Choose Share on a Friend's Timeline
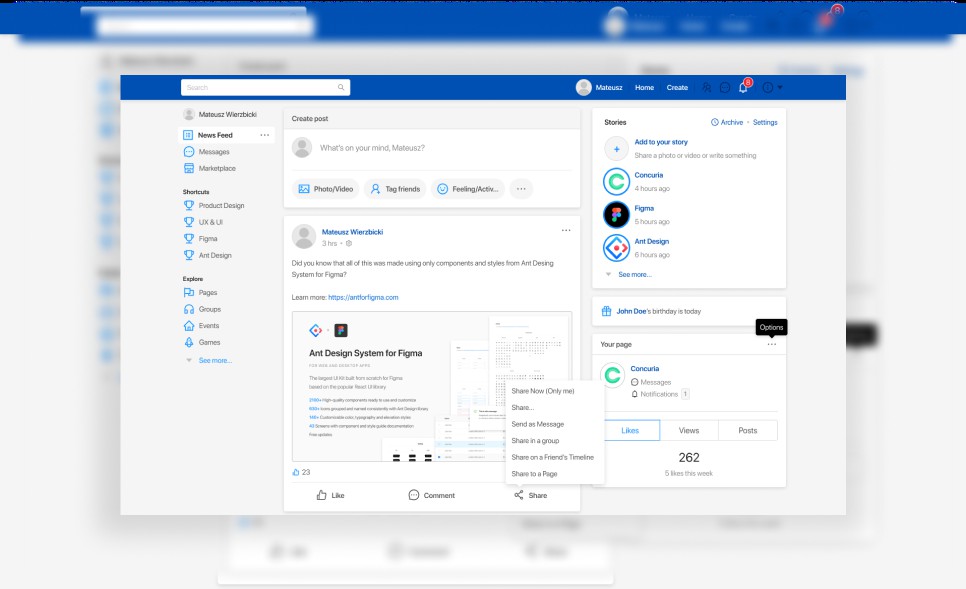 pos(552,457)
